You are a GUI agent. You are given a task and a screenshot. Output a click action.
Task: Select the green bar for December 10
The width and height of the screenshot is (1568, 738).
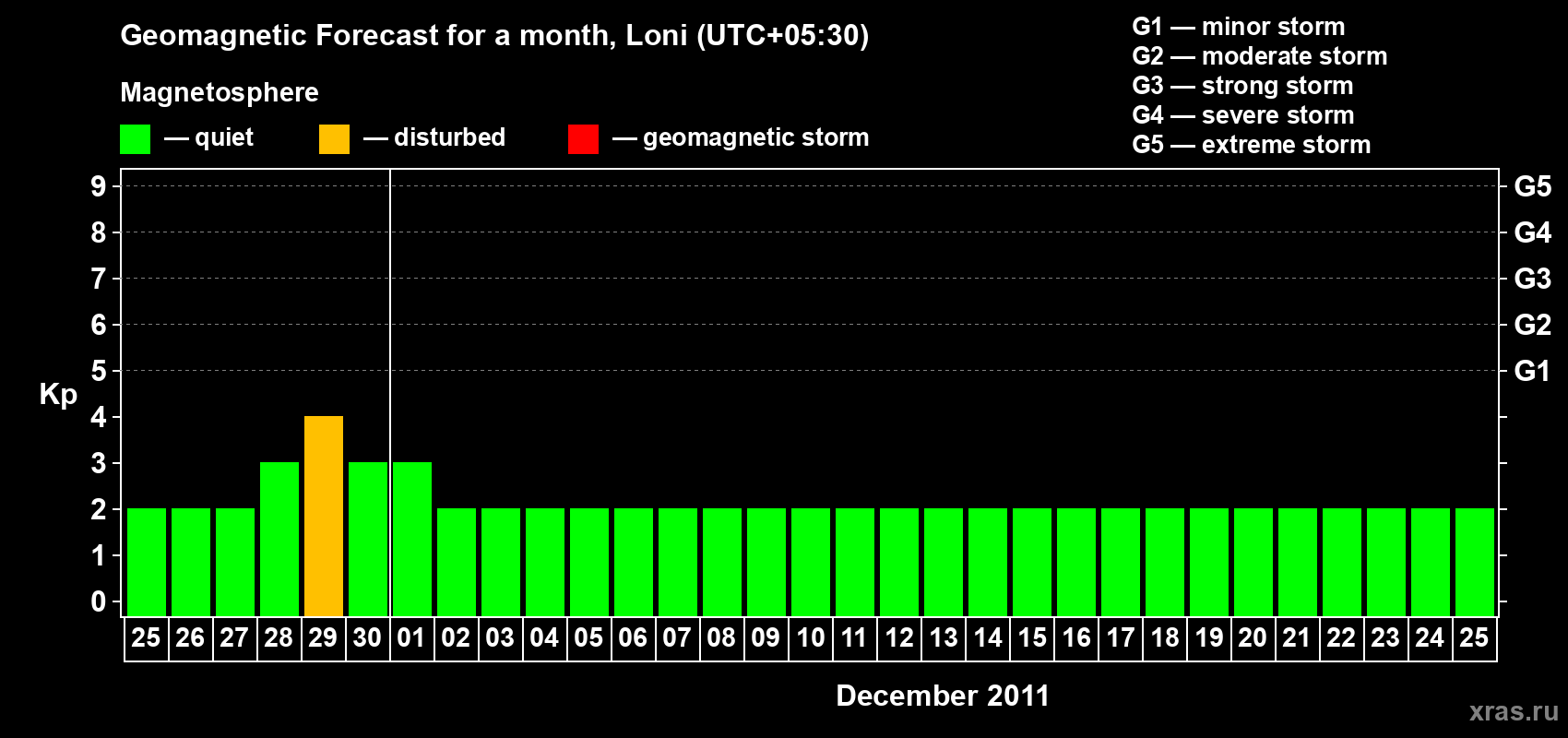pos(811,562)
